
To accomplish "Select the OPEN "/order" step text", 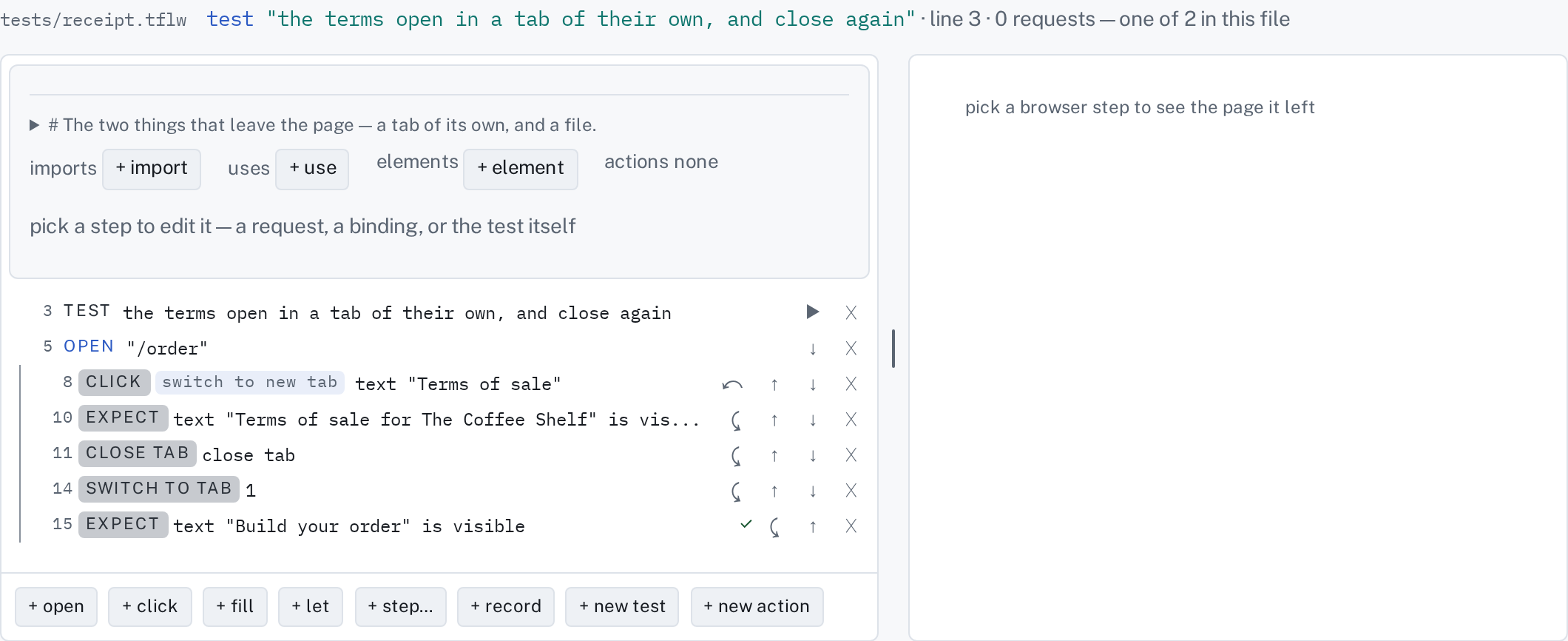I will pos(167,349).
